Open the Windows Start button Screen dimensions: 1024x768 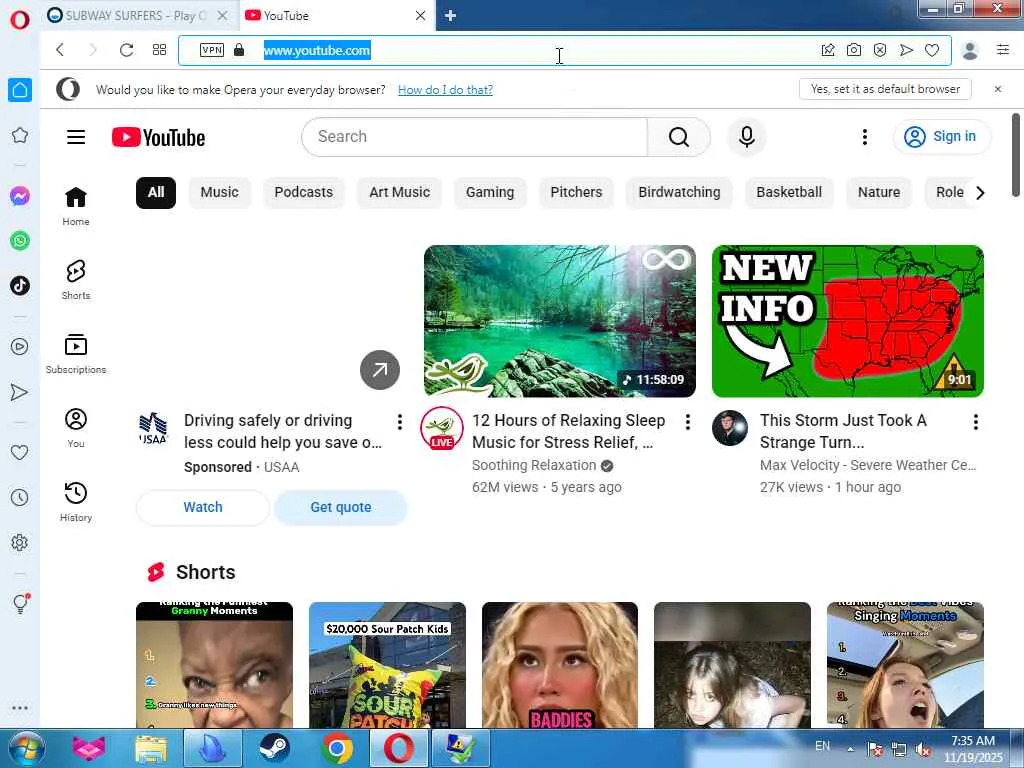click(24, 748)
